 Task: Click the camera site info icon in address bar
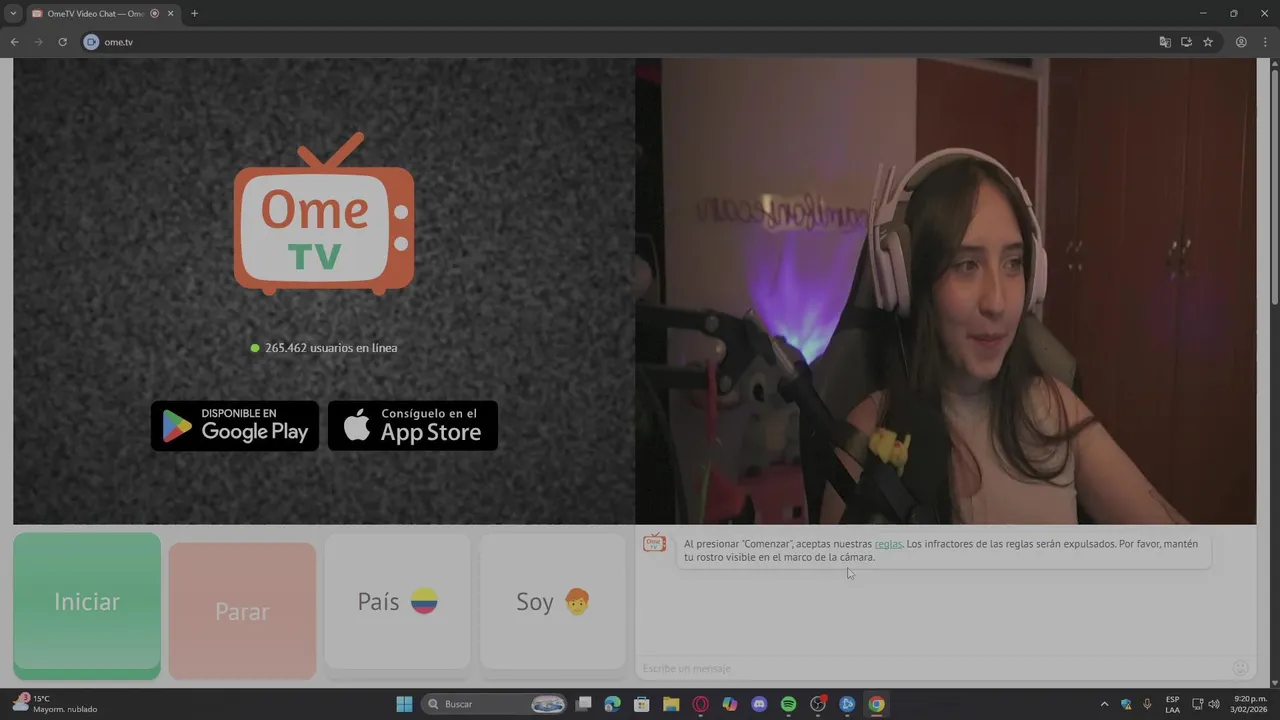coord(91,42)
